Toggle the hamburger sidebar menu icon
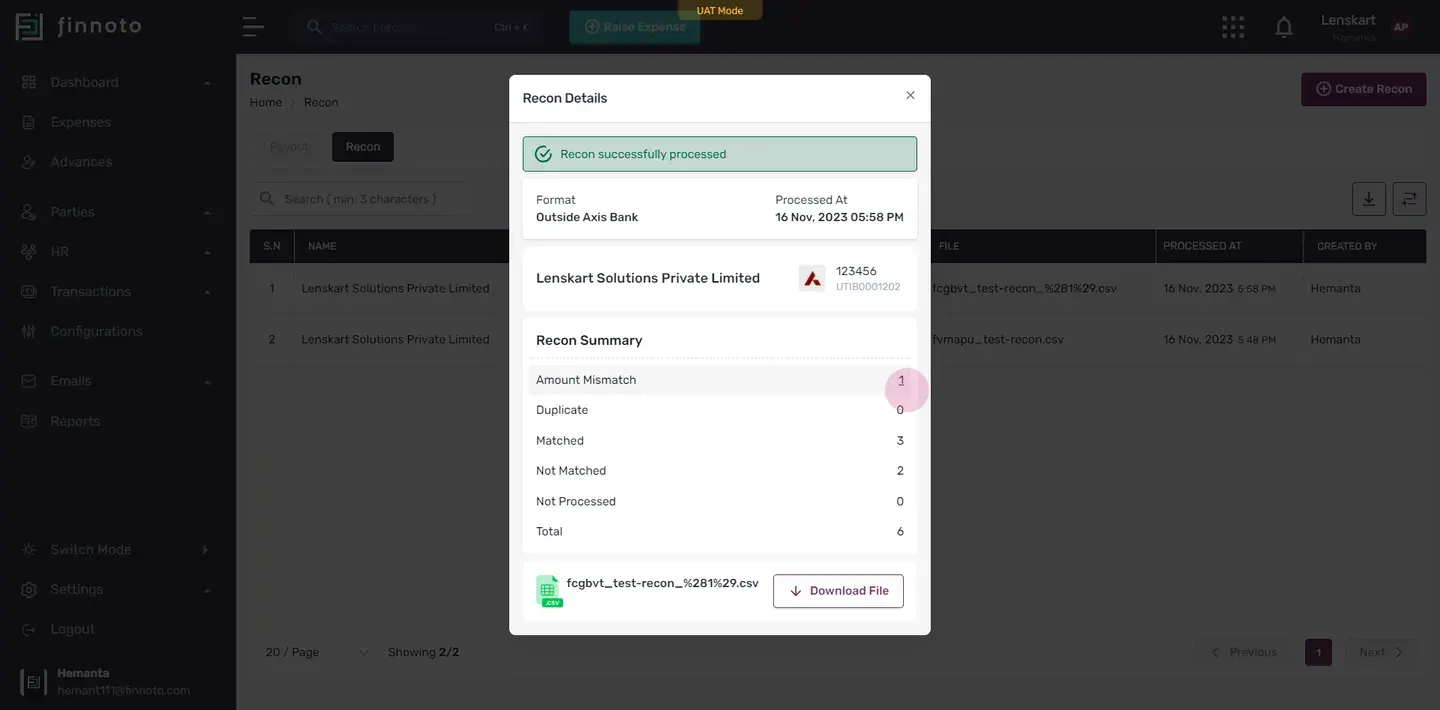The height and width of the screenshot is (710, 1440). pyautogui.click(x=253, y=27)
